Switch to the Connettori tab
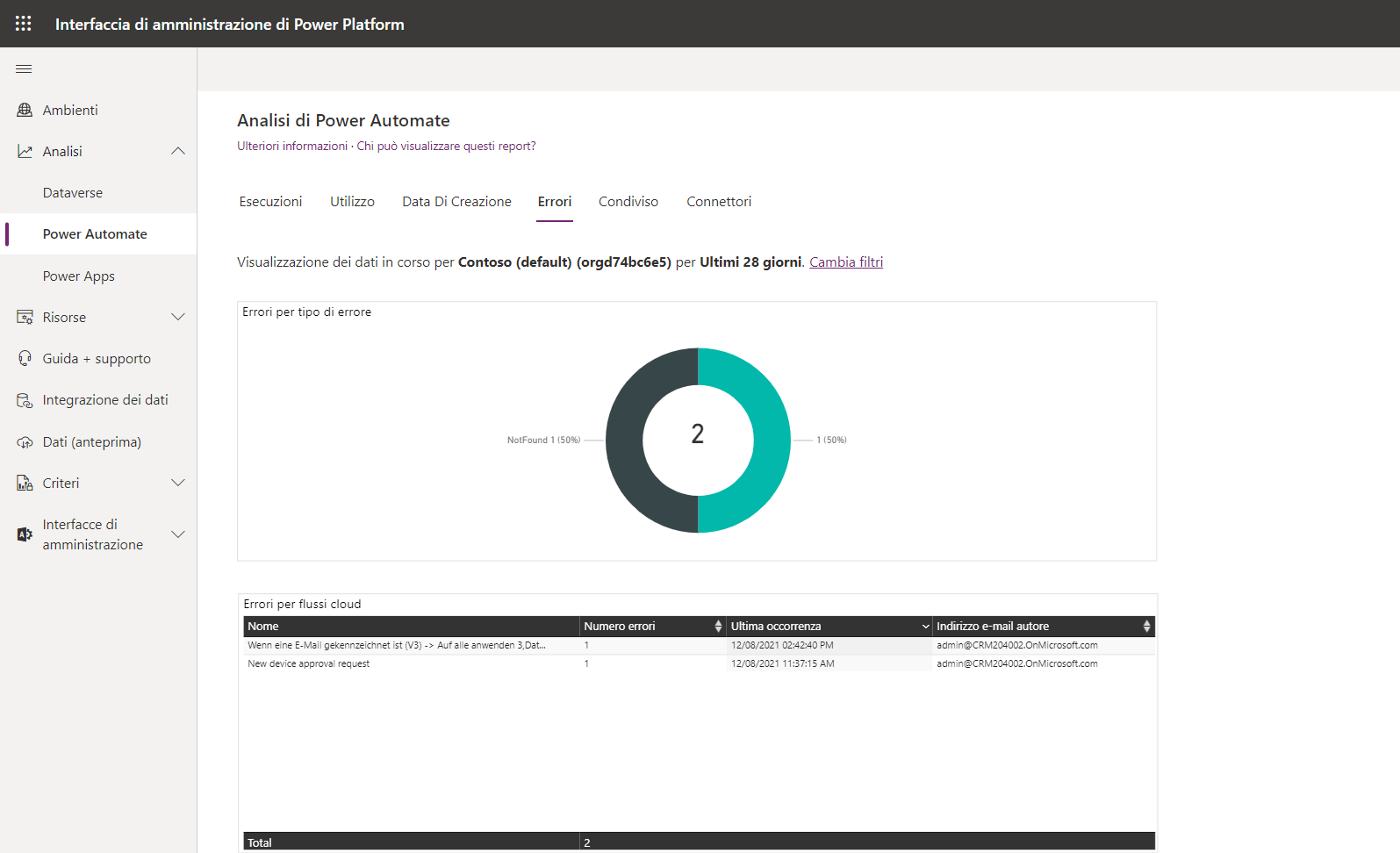Screen dimensions: 1400x853 (x=719, y=202)
